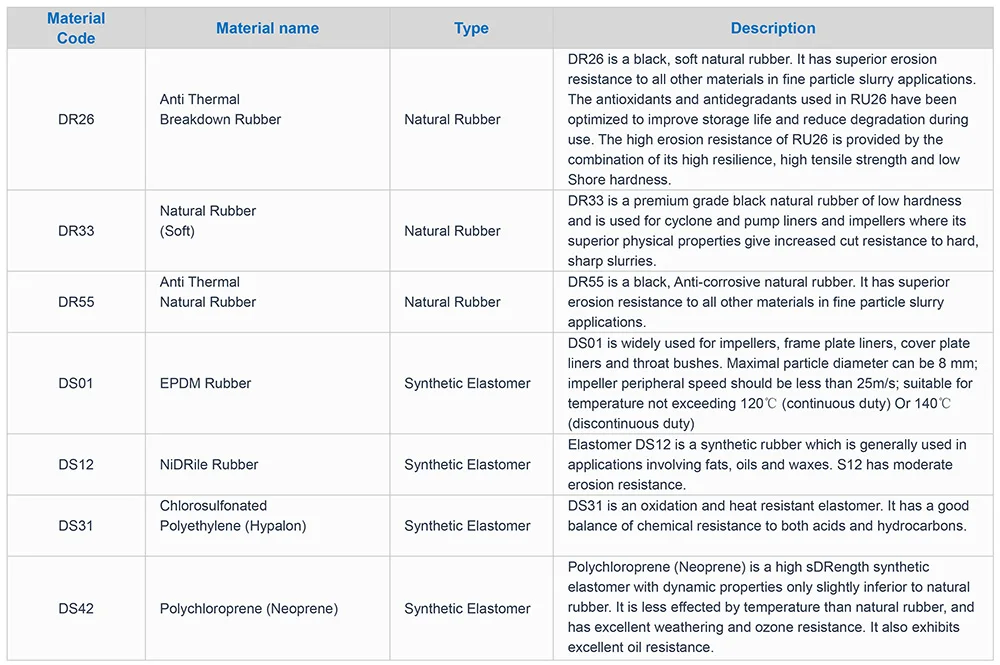Screen dimensions: 1000x665
Task: Click the Material Code column header
Action: click(x=76, y=28)
